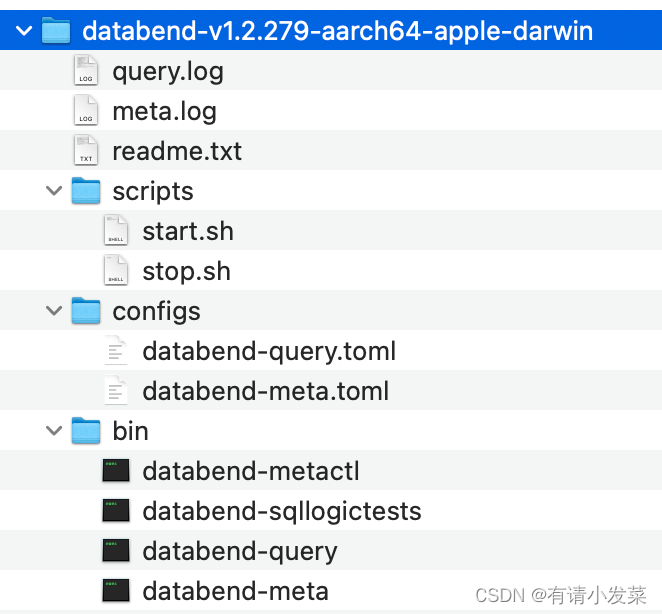This screenshot has height=614, width=662.
Task: Select the bin folder label
Action: point(130,431)
